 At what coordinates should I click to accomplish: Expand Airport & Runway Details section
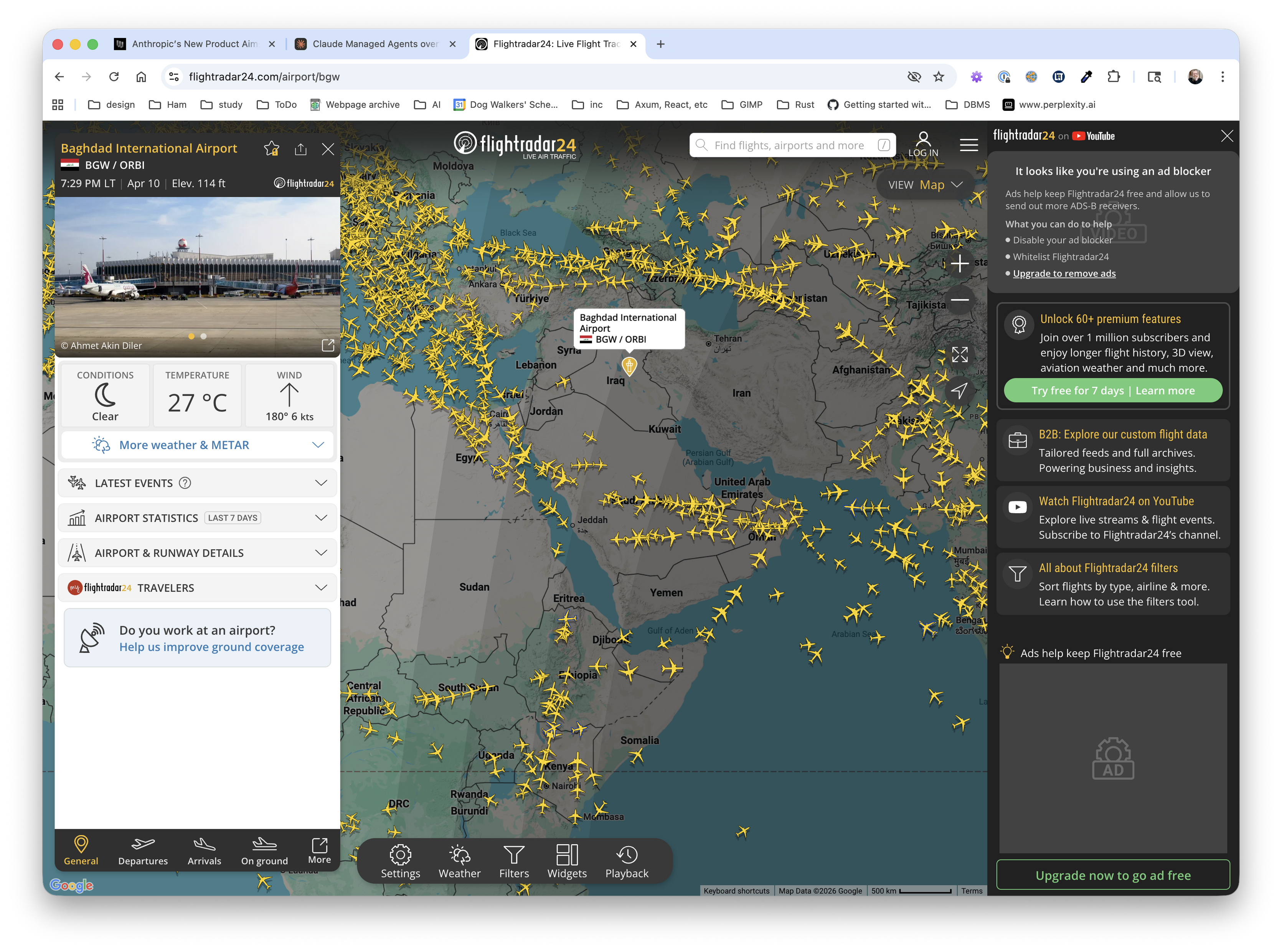click(197, 553)
